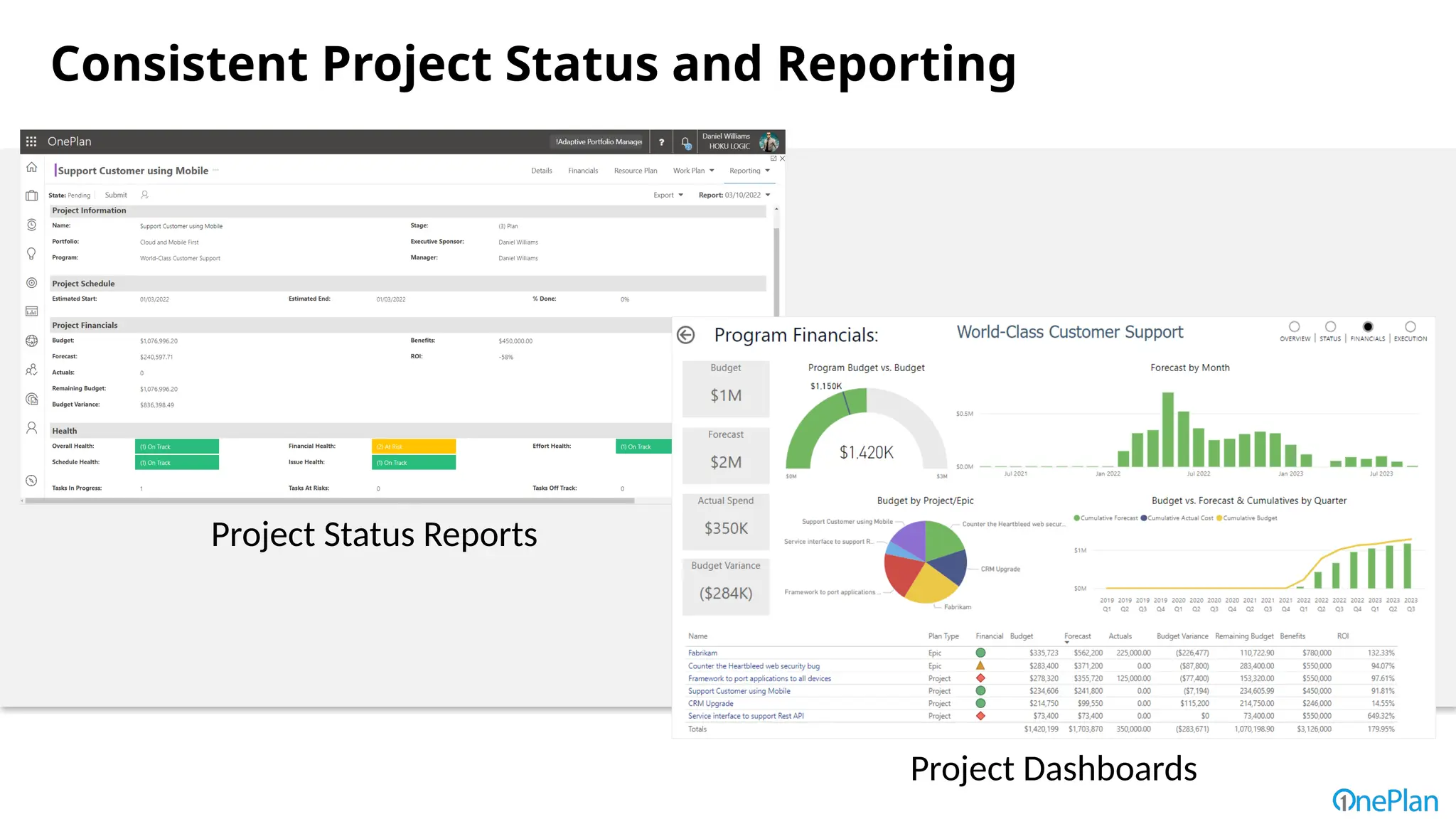Click the Actual Spend $350K card
The height and width of the screenshot is (819, 1456).
(x=726, y=522)
